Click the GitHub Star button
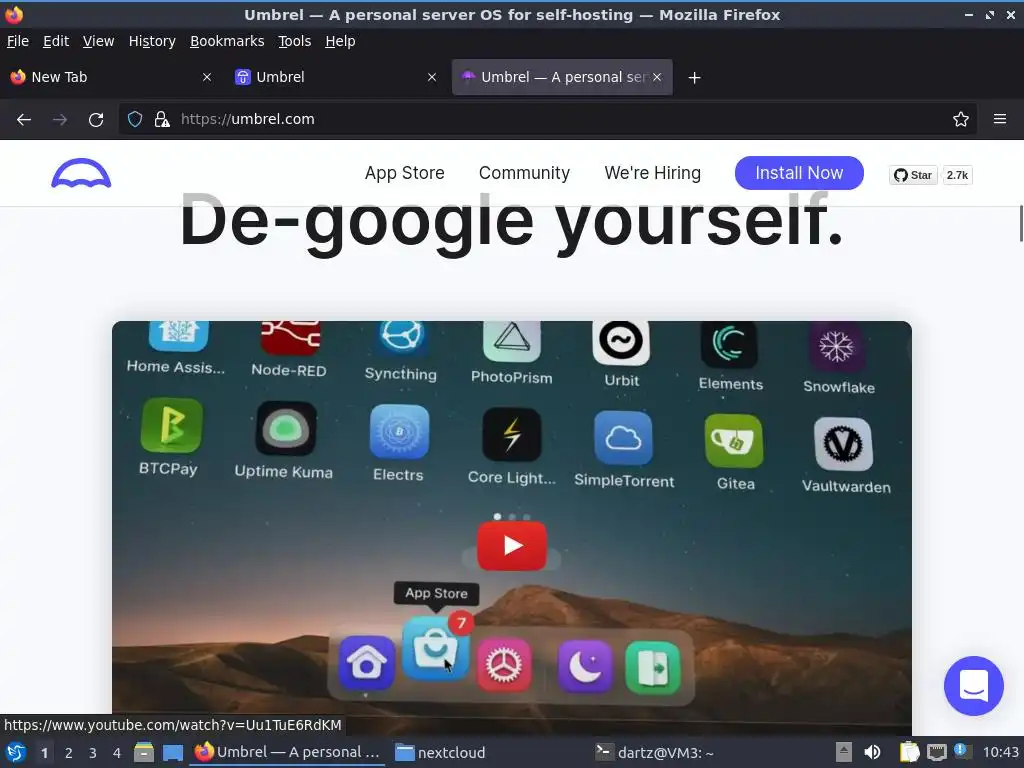Image resolution: width=1024 pixels, height=768 pixels. (913, 175)
